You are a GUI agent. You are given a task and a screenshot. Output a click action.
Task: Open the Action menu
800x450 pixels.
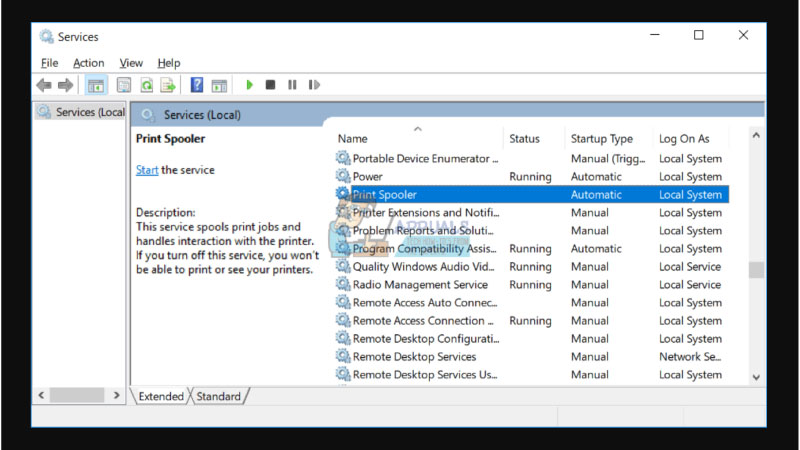tap(88, 63)
